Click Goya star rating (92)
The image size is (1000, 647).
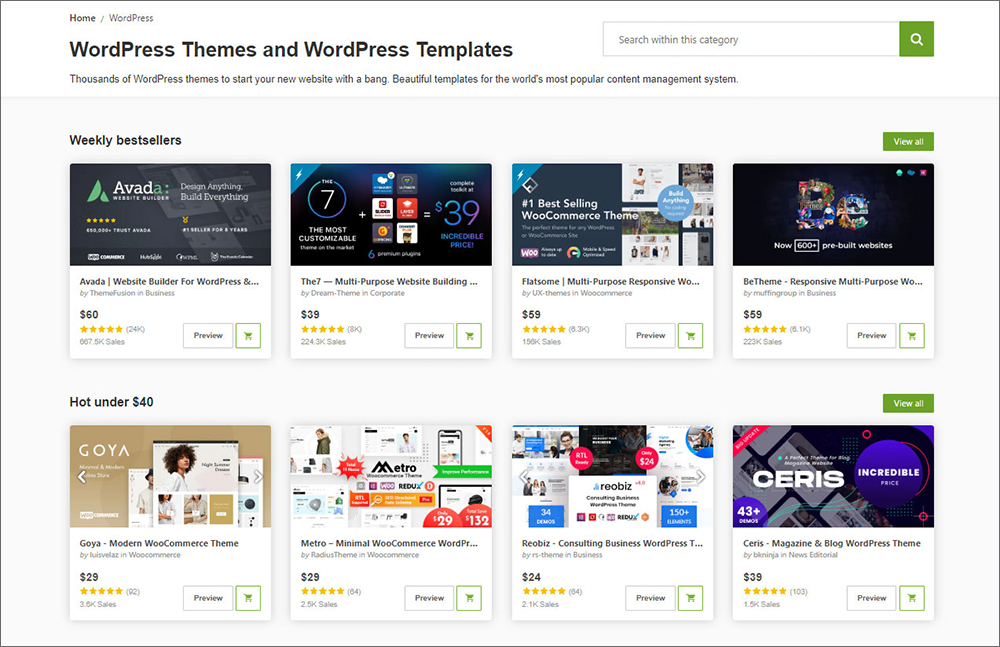[x=101, y=591]
